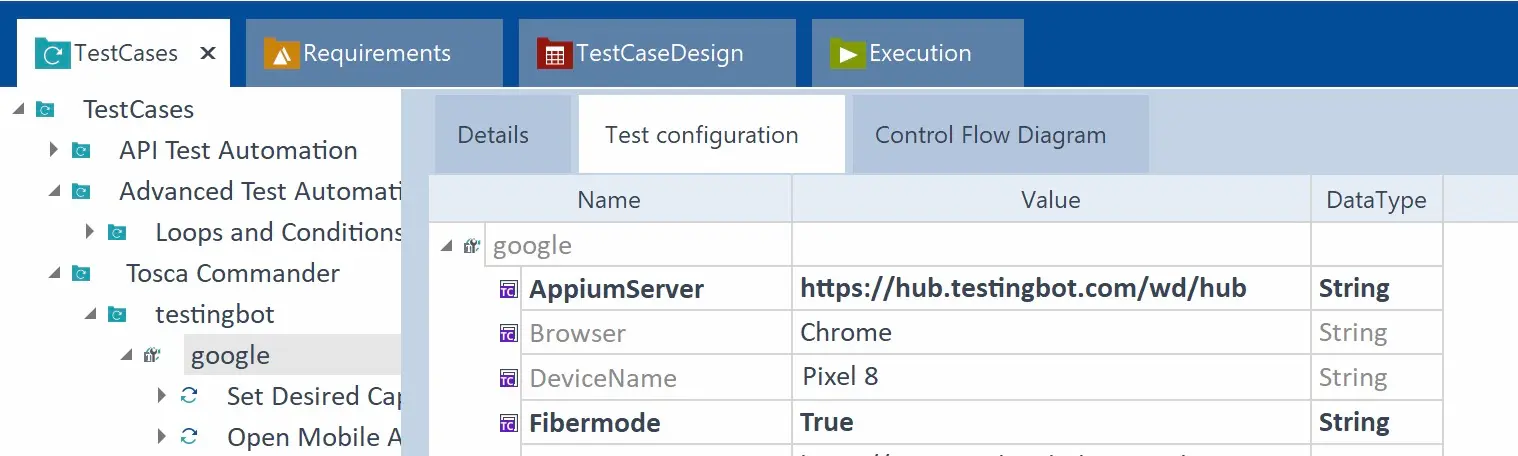Click the TestCases tab icon
The width and height of the screenshot is (1518, 456).
point(52,53)
